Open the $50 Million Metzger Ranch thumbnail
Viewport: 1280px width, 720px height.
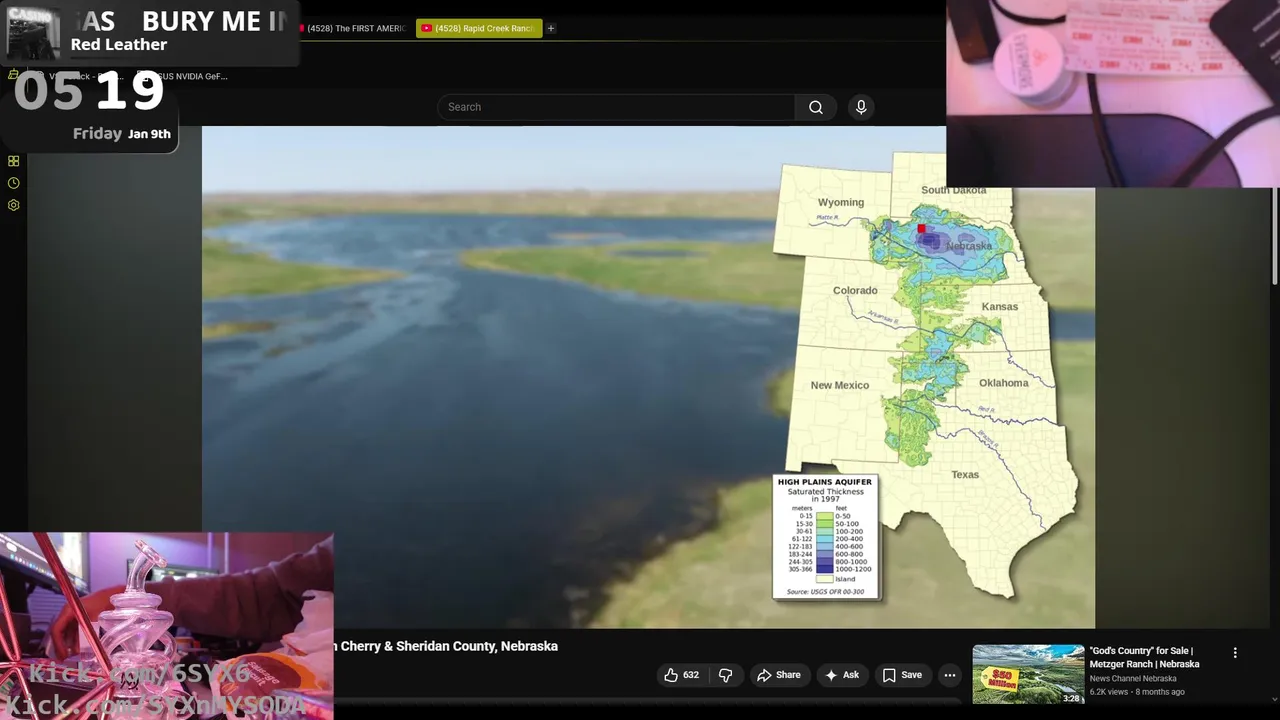click(x=1028, y=674)
